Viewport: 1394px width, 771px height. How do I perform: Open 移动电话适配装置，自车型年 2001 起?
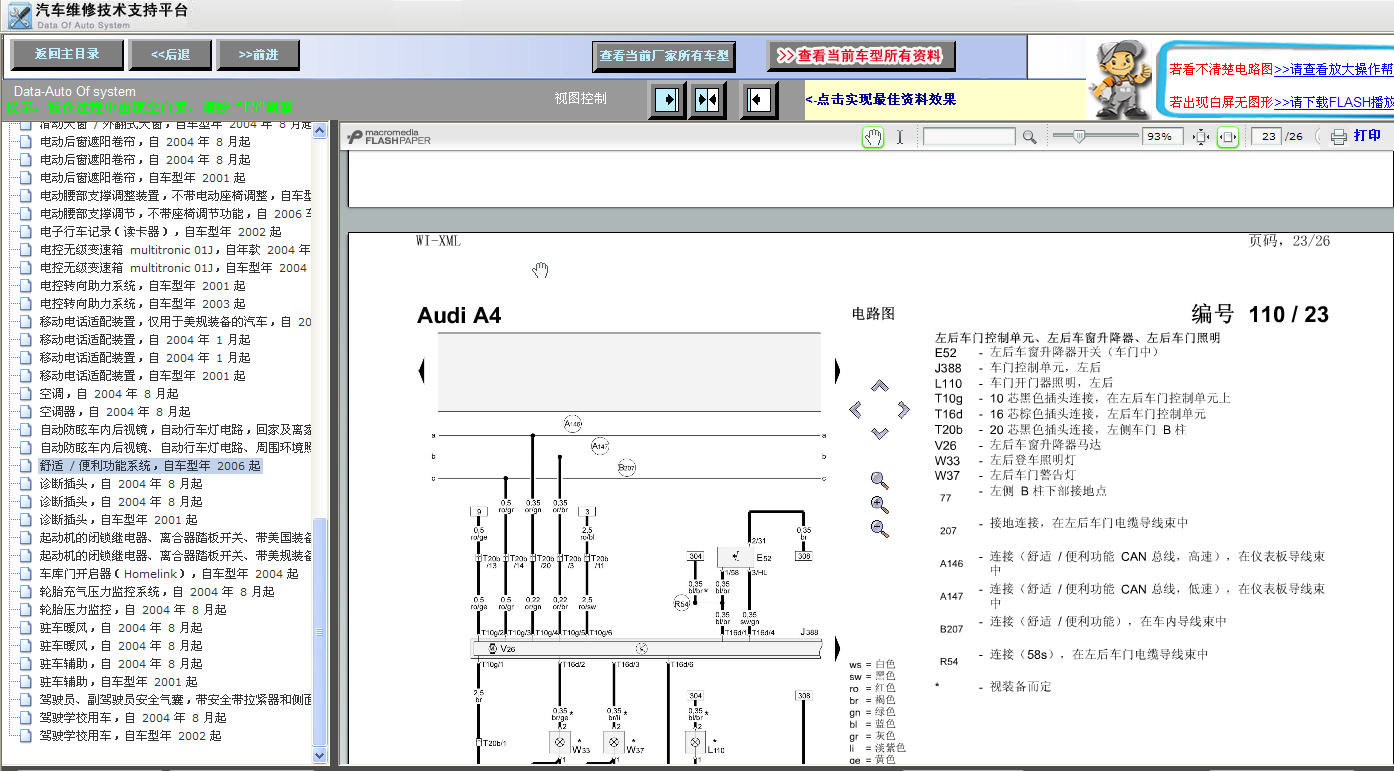(x=142, y=376)
